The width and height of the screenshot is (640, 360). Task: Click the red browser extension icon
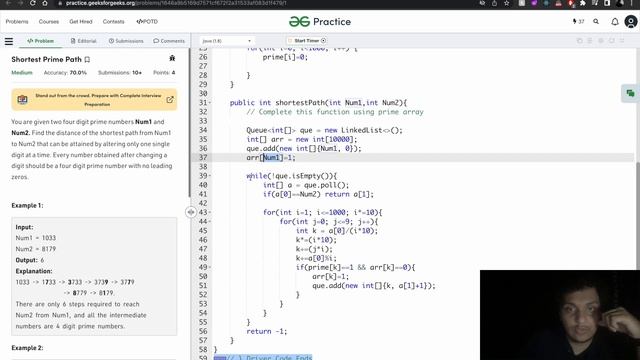pos(571,3)
